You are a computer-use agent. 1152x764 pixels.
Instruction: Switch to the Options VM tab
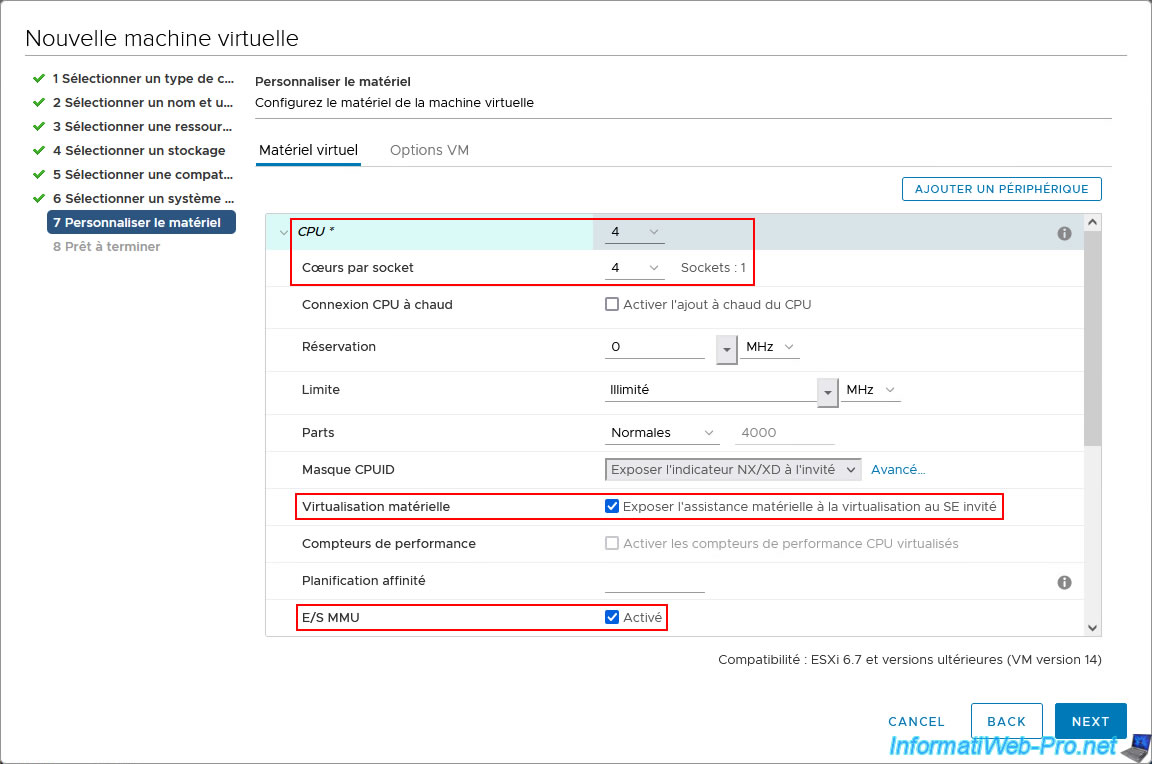coord(429,150)
